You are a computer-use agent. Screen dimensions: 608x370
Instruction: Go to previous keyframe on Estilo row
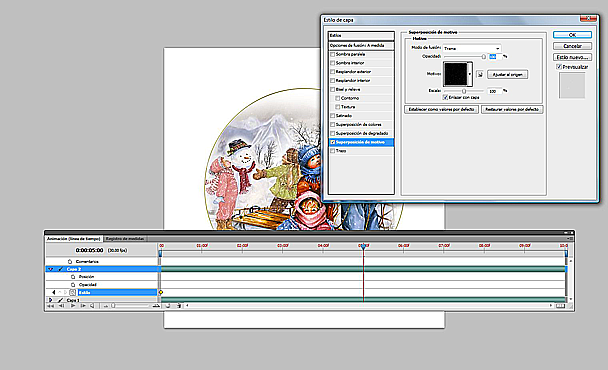(x=54, y=292)
